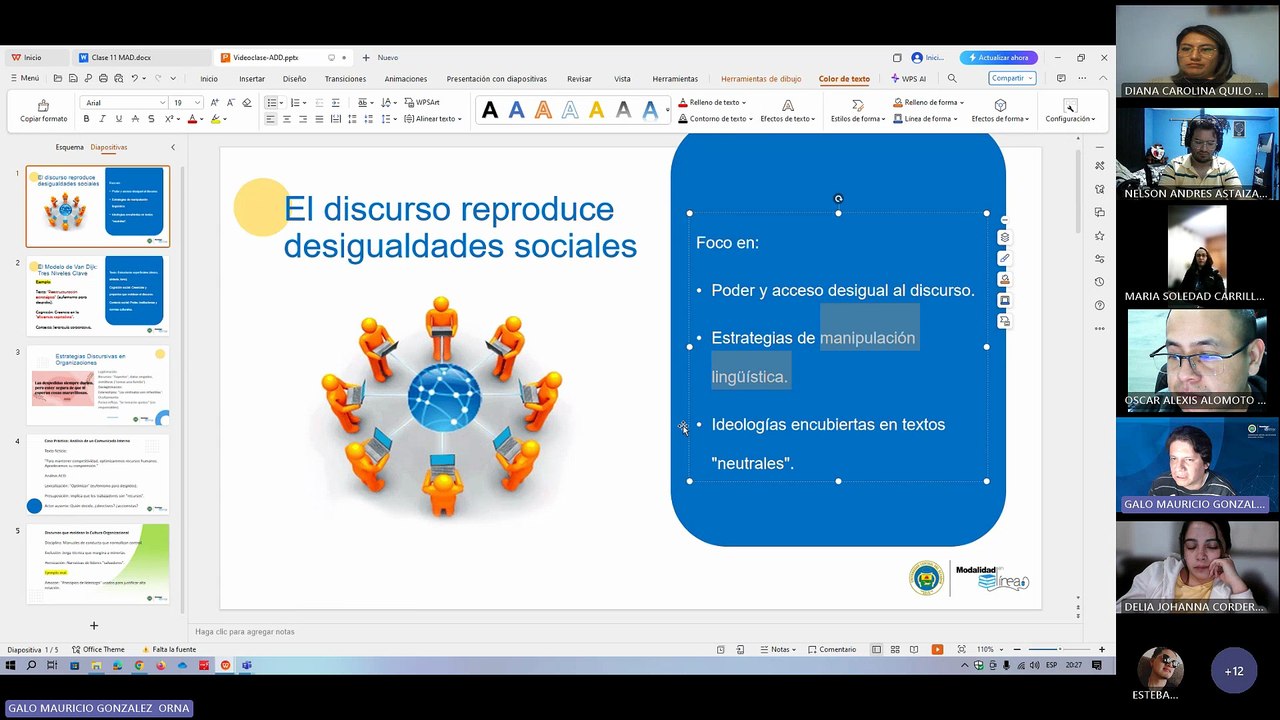The width and height of the screenshot is (1280, 720).
Task: Click the open folder icon
Action: pyautogui.click(x=58, y=78)
